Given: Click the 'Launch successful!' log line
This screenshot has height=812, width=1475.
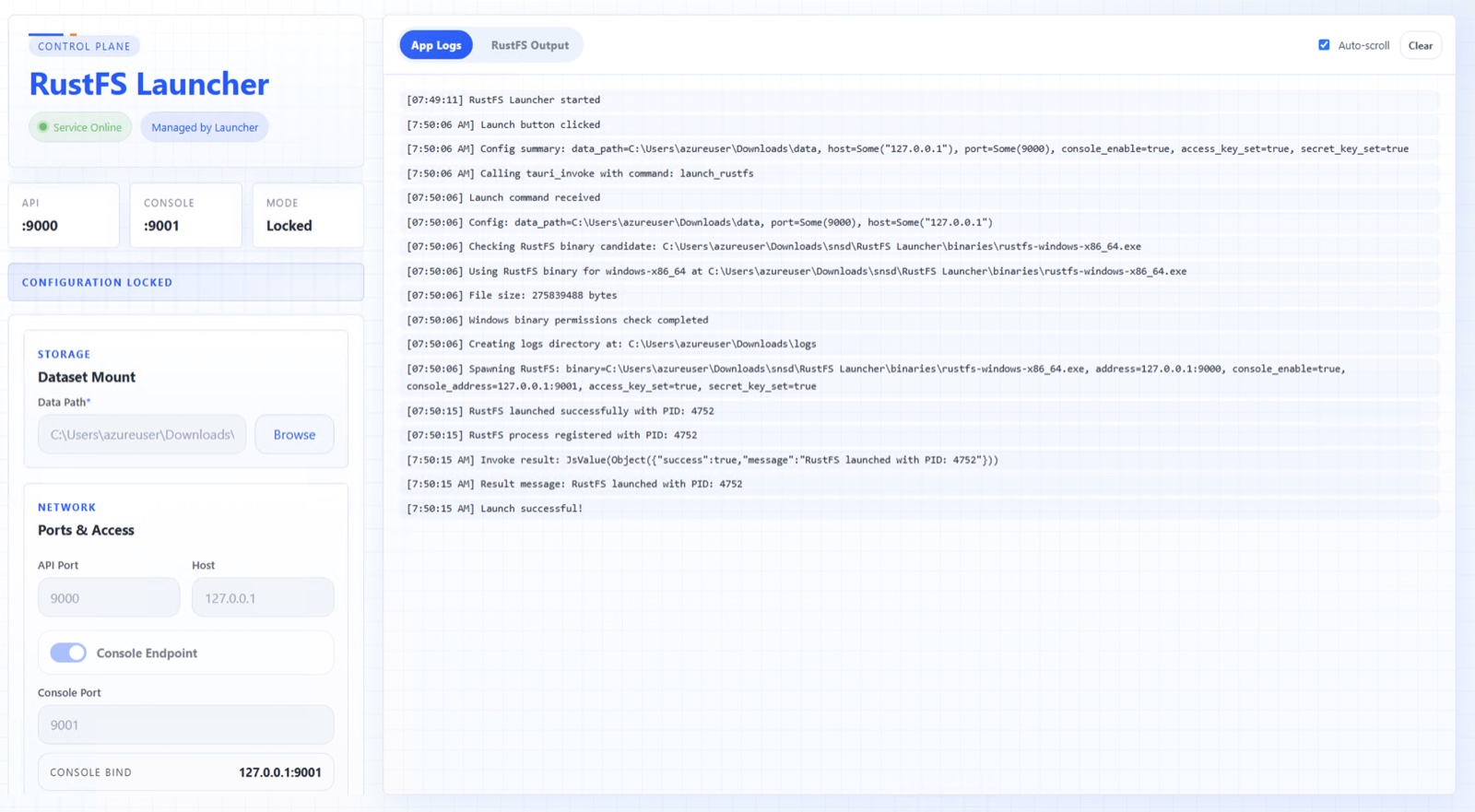Looking at the screenshot, I should 920,508.
